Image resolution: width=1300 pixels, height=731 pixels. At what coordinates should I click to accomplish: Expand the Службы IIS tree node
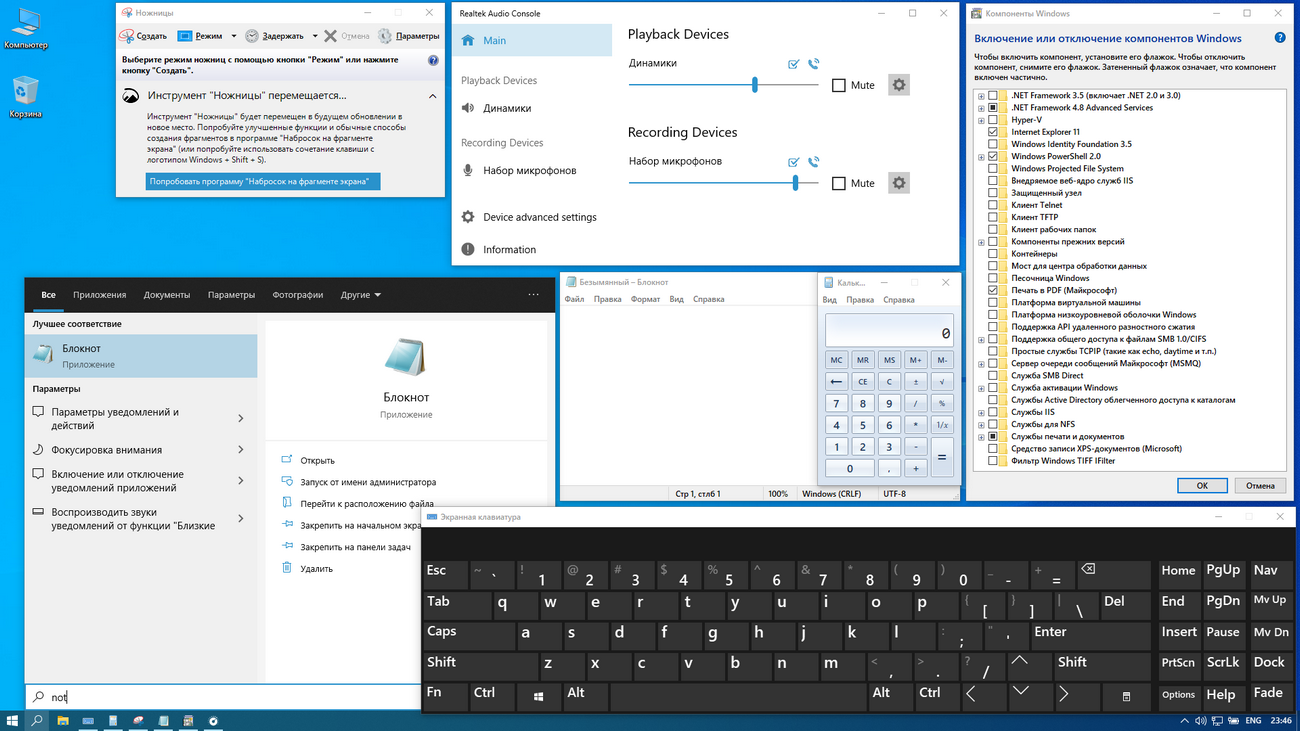(x=981, y=412)
